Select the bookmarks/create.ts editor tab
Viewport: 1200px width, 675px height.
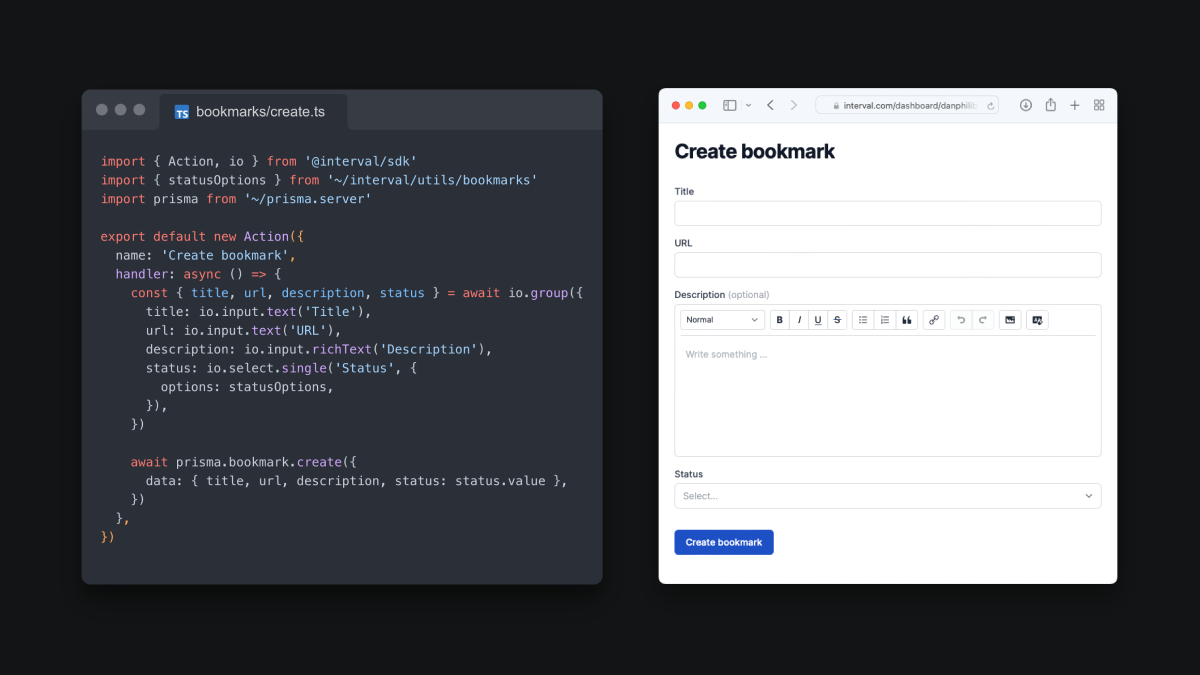point(253,112)
